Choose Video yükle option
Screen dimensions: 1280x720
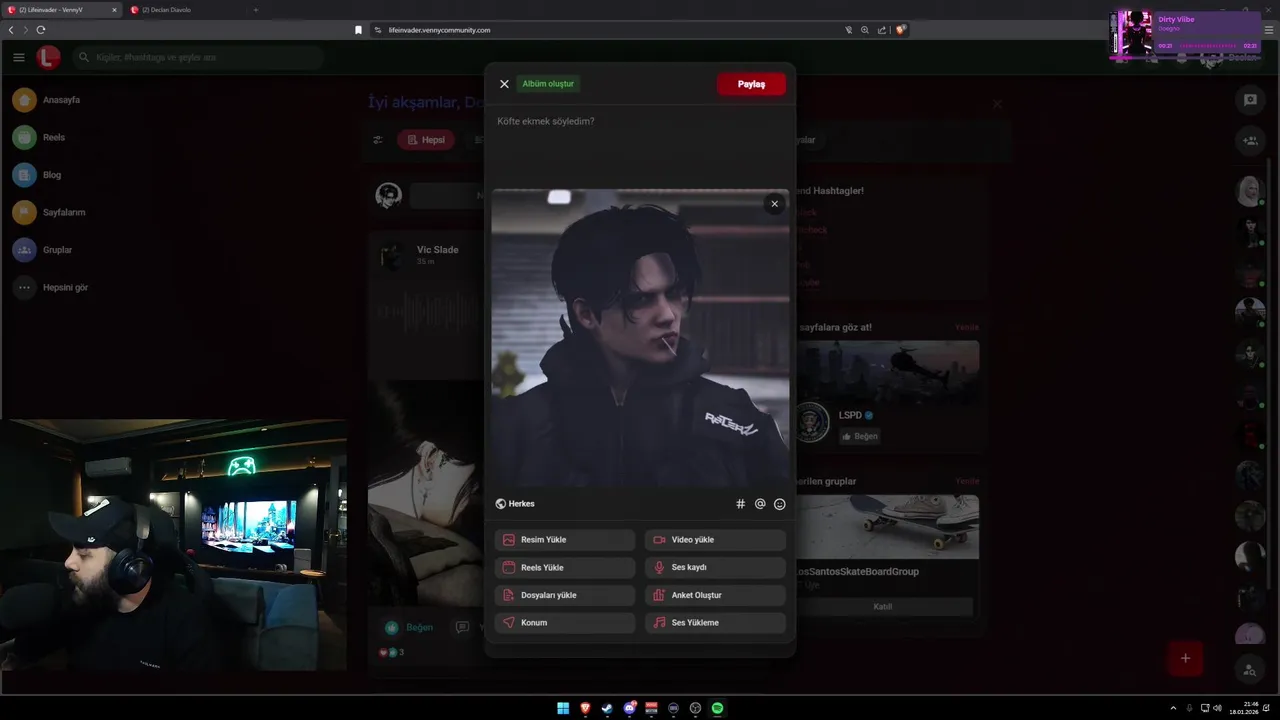pyautogui.click(x=715, y=540)
